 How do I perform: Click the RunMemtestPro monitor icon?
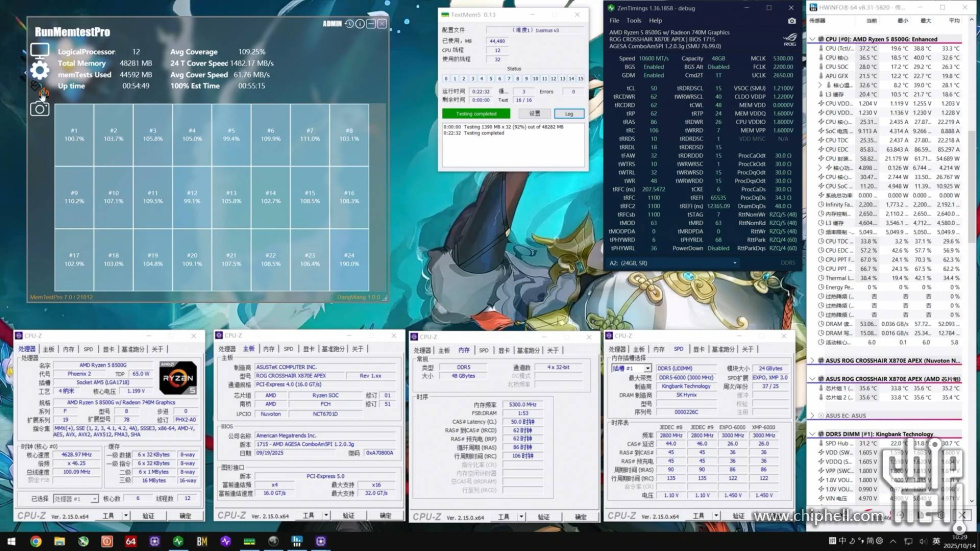point(39,51)
